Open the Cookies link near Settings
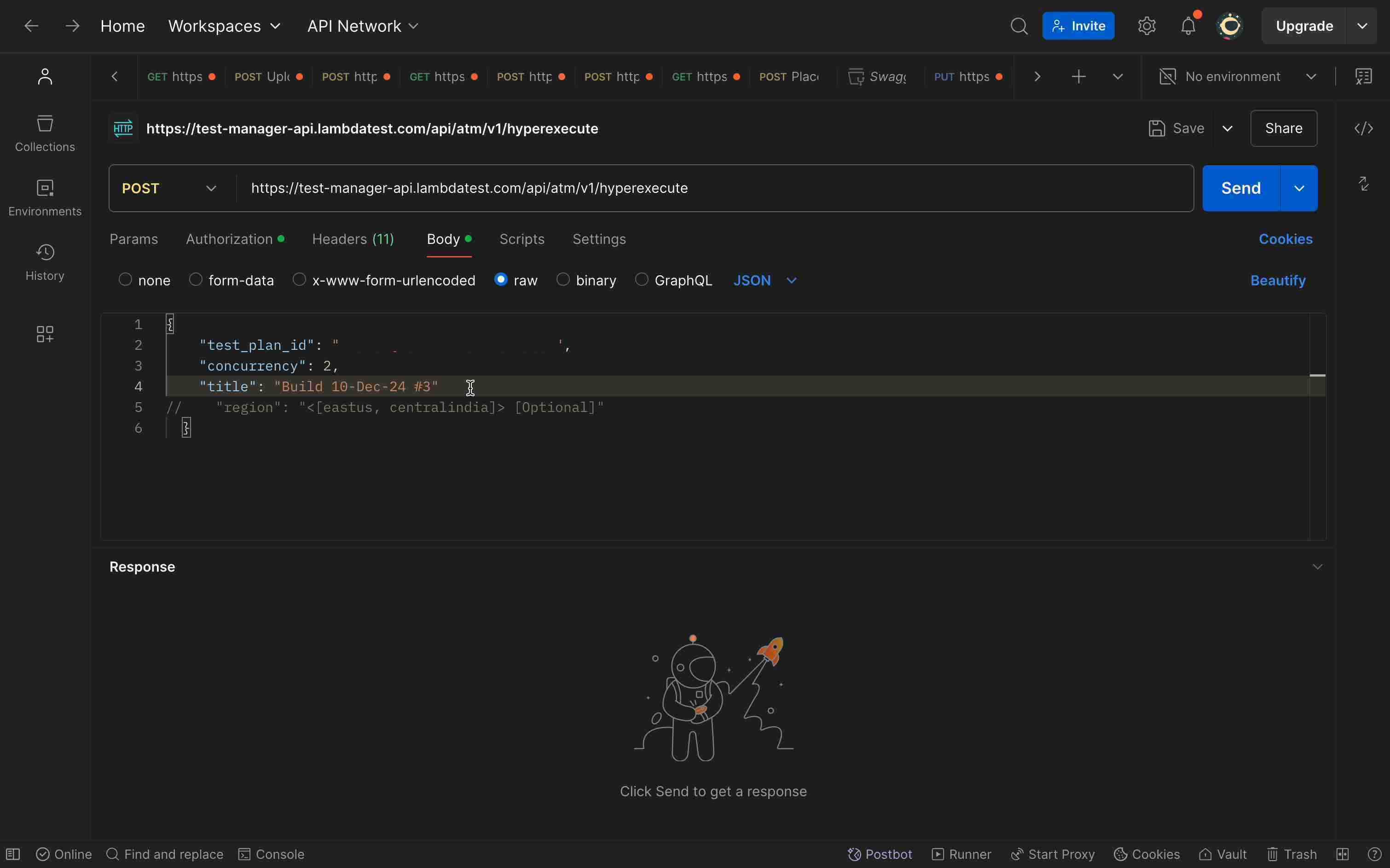The width and height of the screenshot is (1390, 868). tap(1286, 239)
